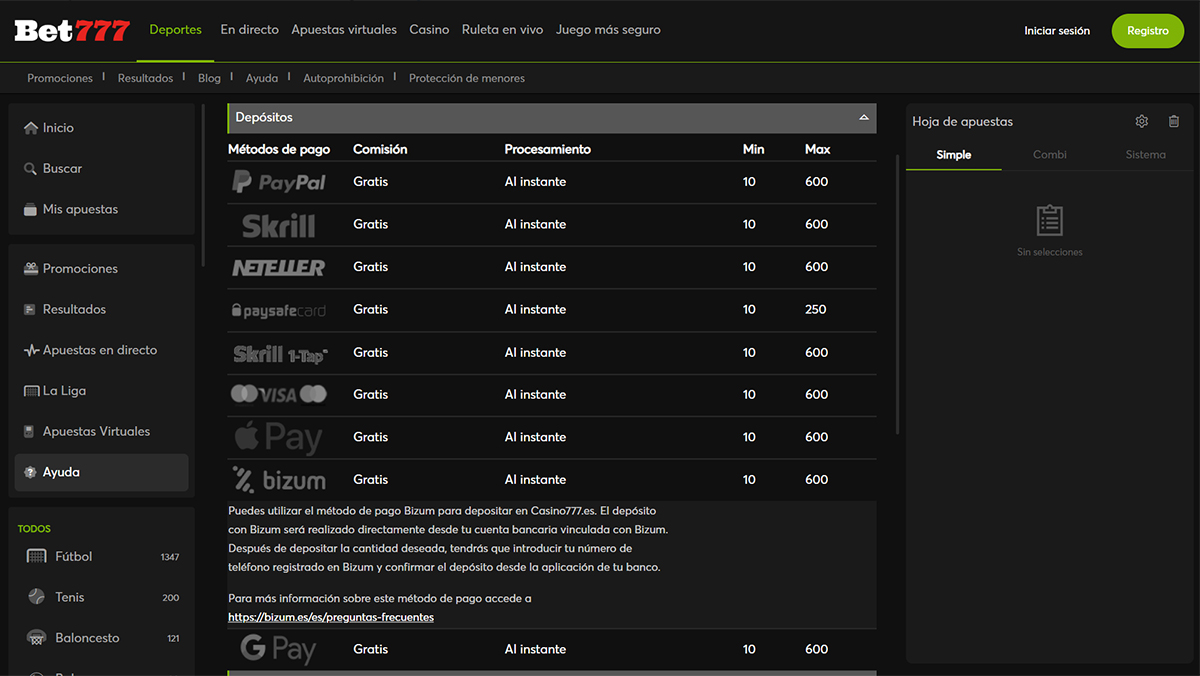Collapse the Depósitos header bar
Screen dimensions: 1200x676
tap(552, 118)
